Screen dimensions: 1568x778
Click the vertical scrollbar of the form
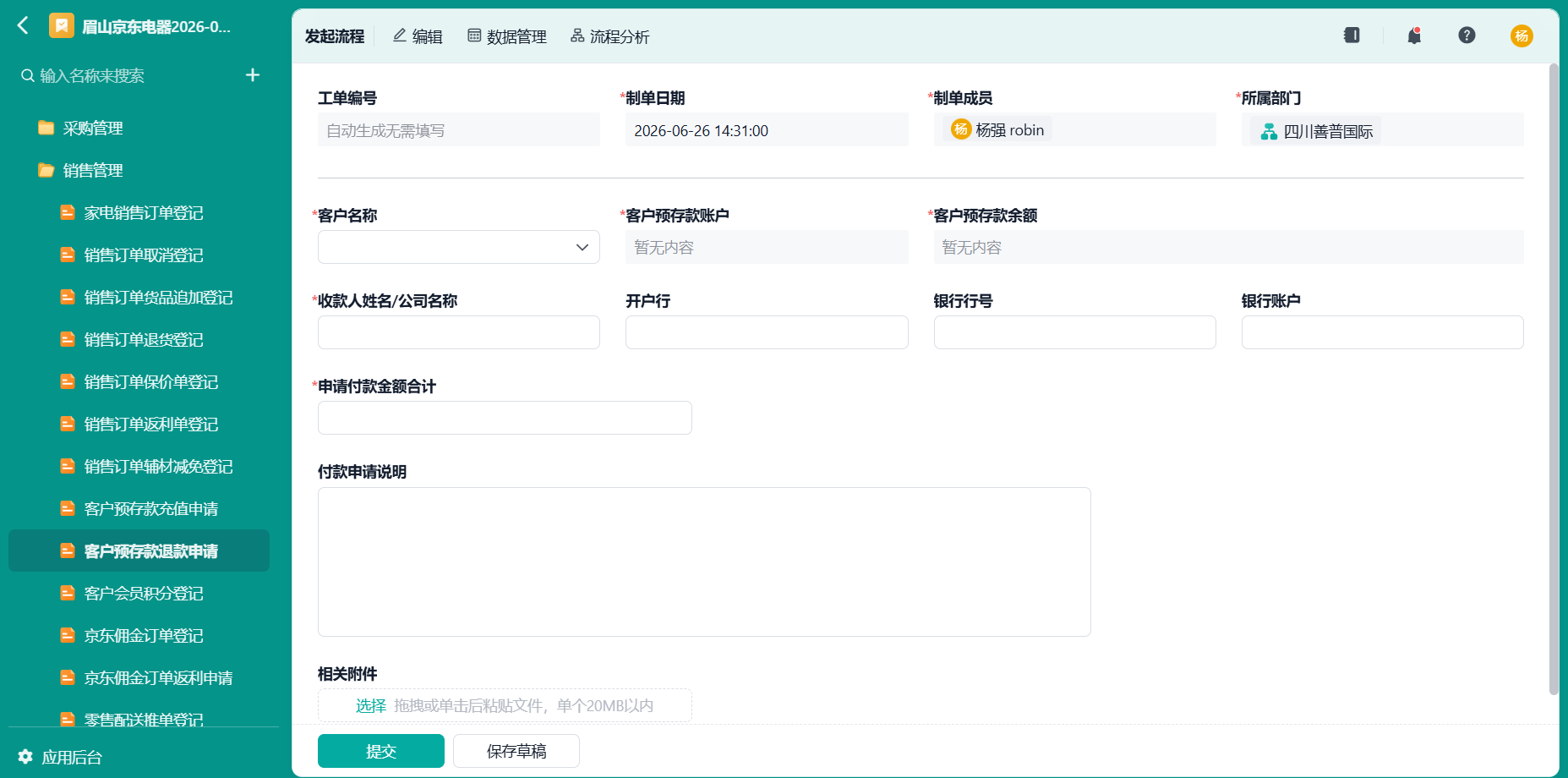tap(1554, 379)
